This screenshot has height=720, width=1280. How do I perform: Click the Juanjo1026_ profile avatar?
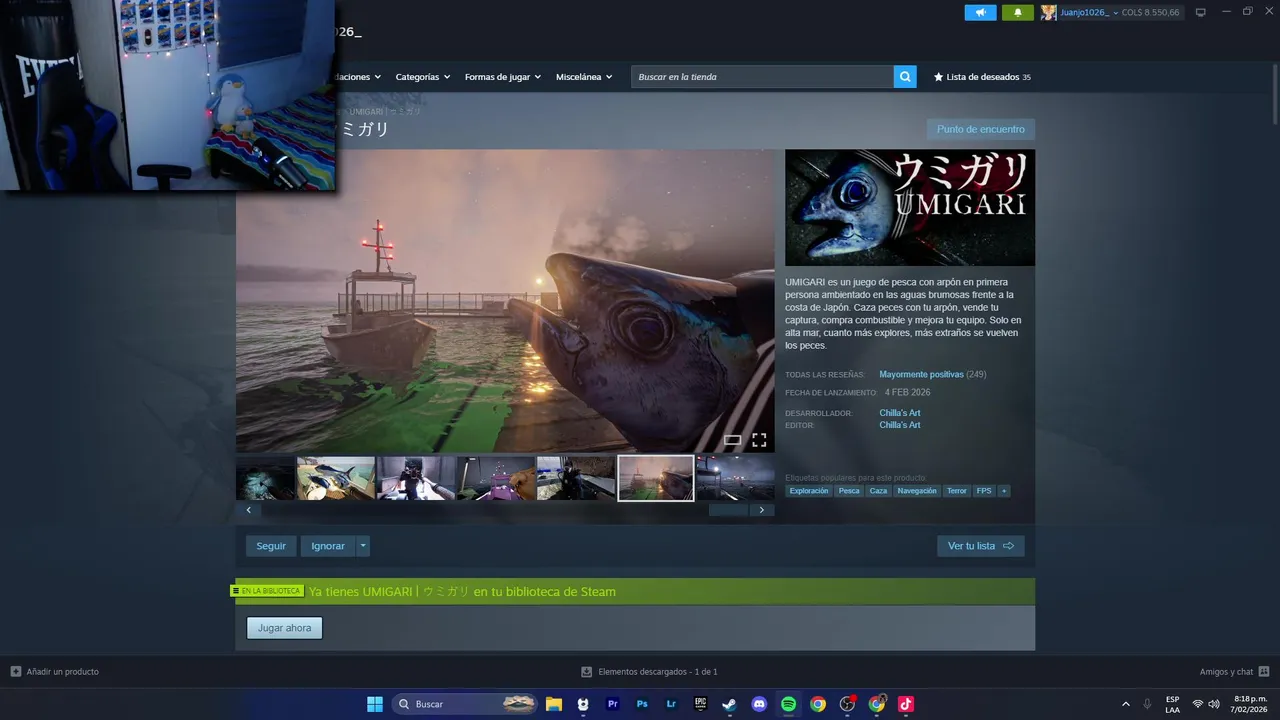(1049, 12)
